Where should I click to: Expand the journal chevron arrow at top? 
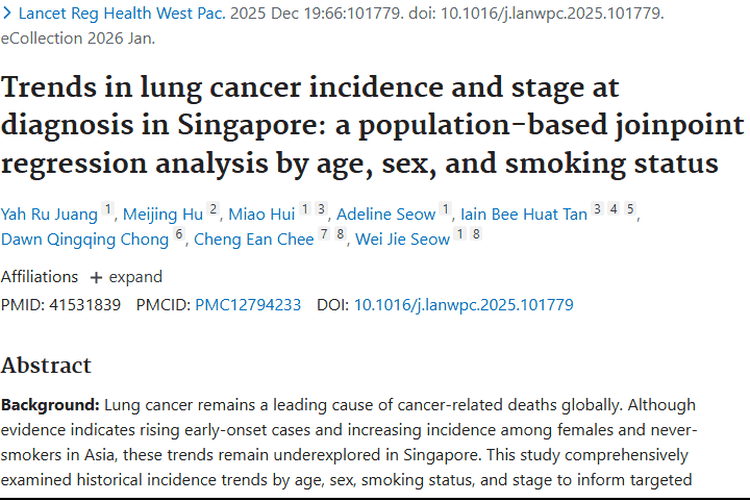coord(7,15)
